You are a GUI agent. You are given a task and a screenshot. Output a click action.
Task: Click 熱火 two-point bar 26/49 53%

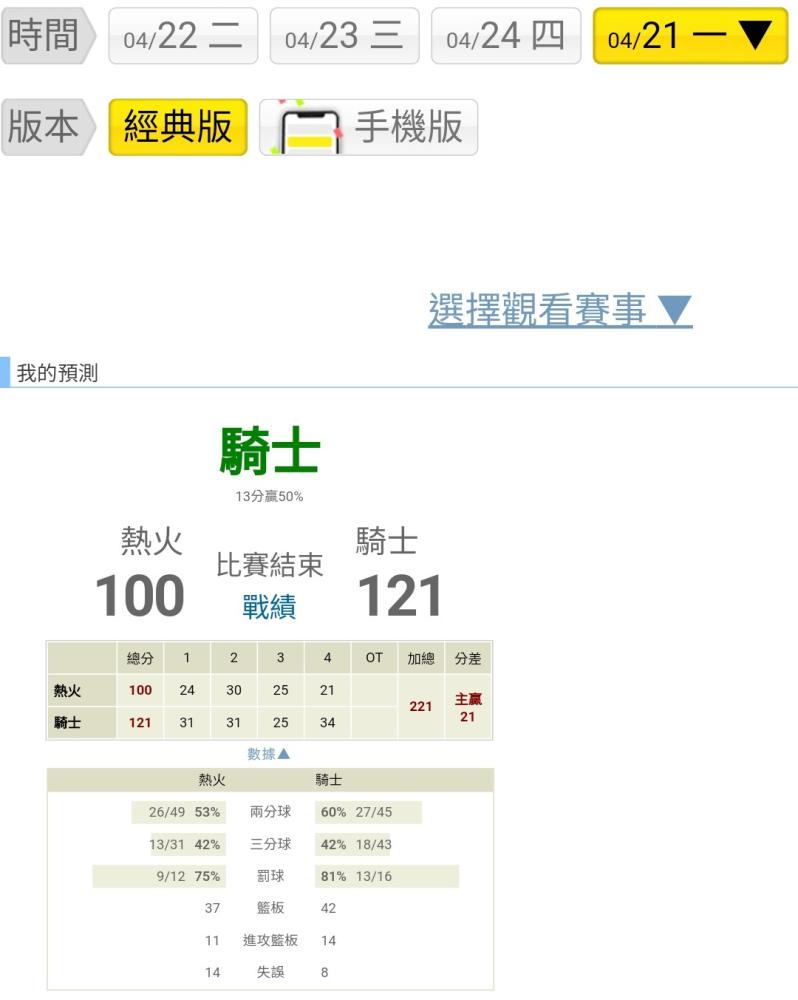(x=179, y=812)
